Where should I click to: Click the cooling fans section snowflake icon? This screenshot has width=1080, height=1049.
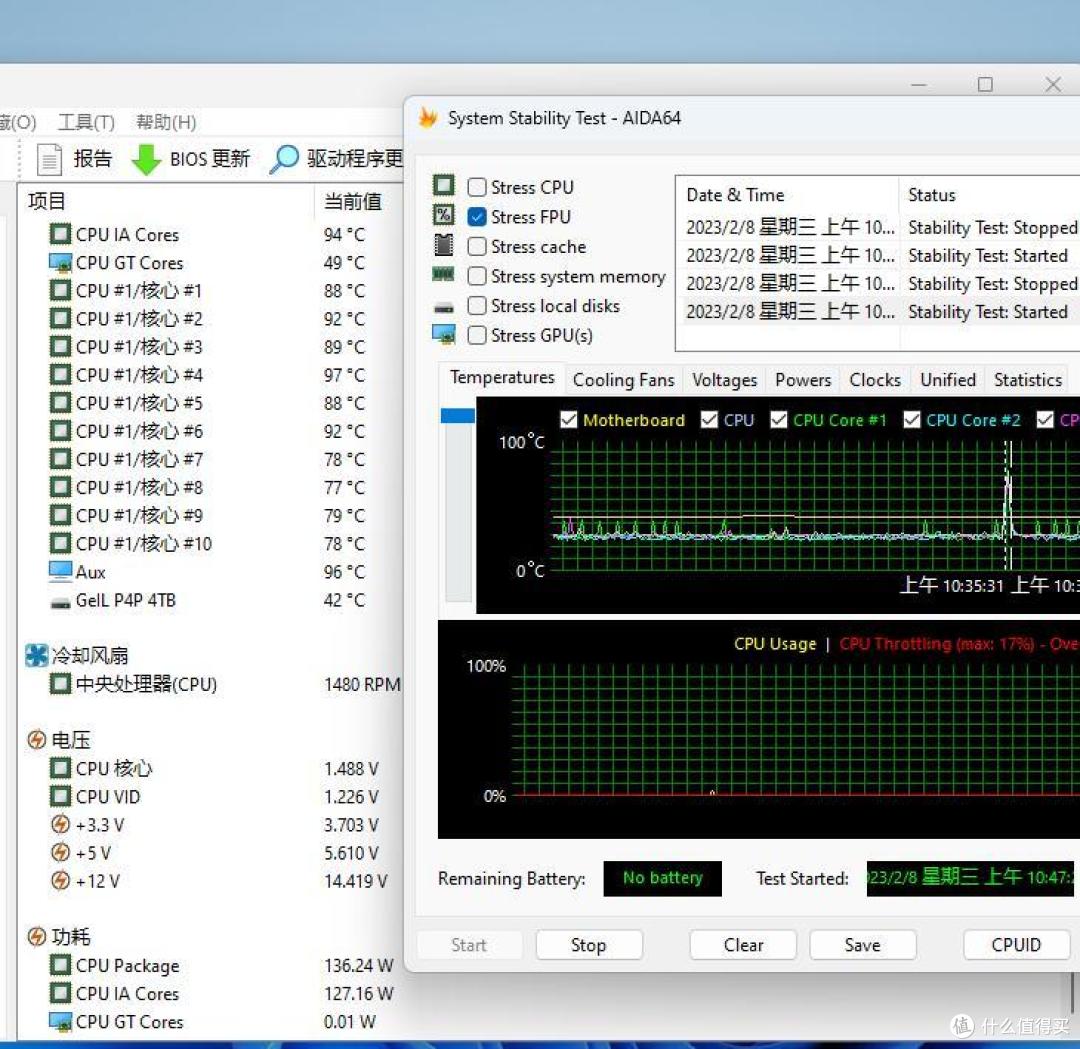(x=37, y=655)
